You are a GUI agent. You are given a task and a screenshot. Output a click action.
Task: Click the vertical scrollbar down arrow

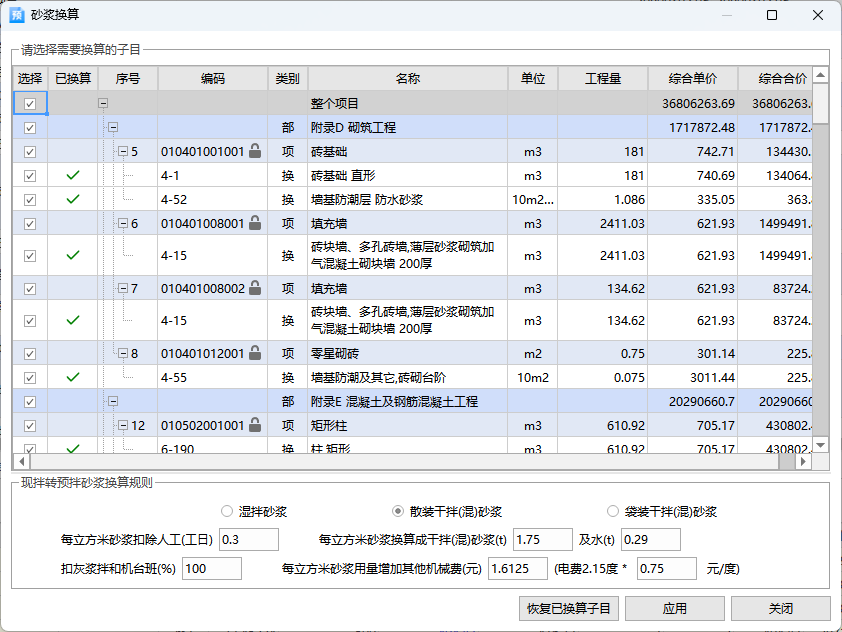(x=820, y=445)
